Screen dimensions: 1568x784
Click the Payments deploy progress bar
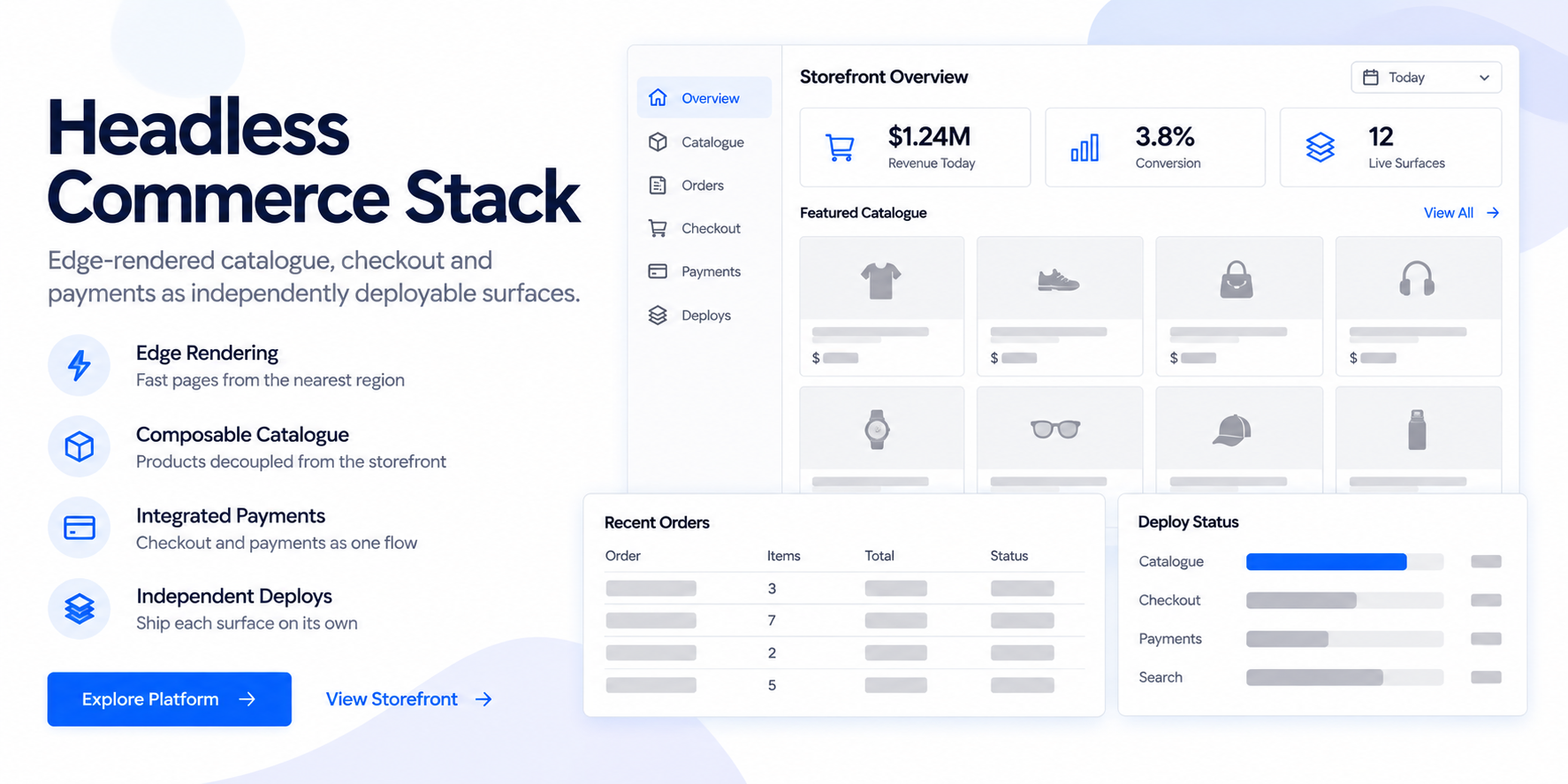[x=1344, y=639]
